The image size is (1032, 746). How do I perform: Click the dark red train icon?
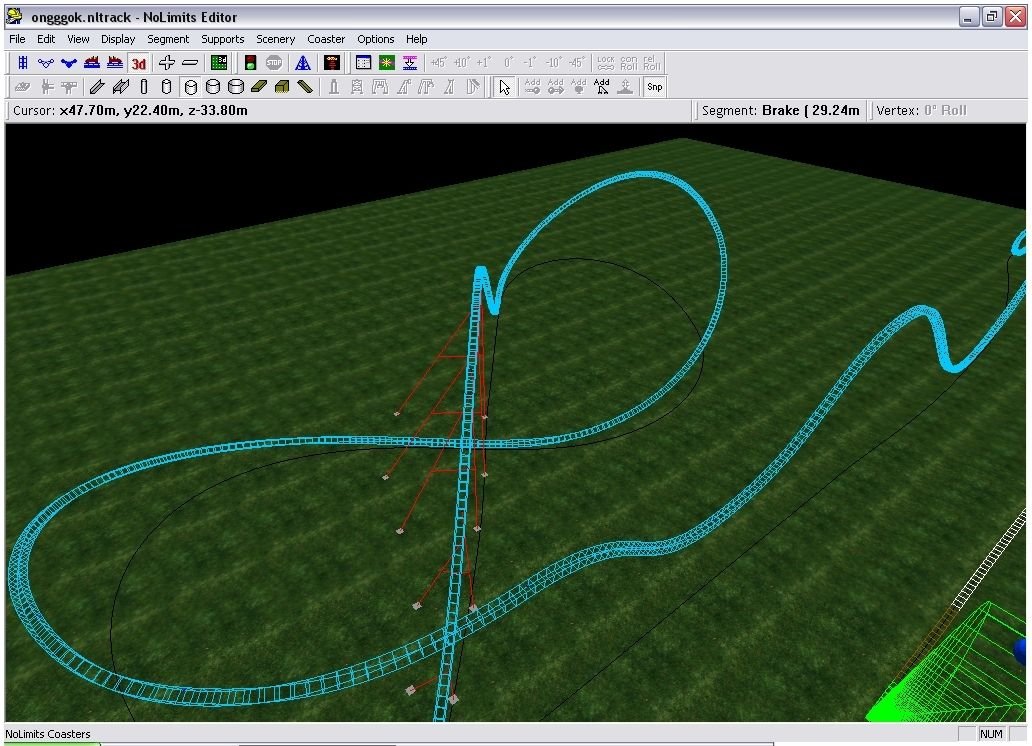click(x=332, y=63)
